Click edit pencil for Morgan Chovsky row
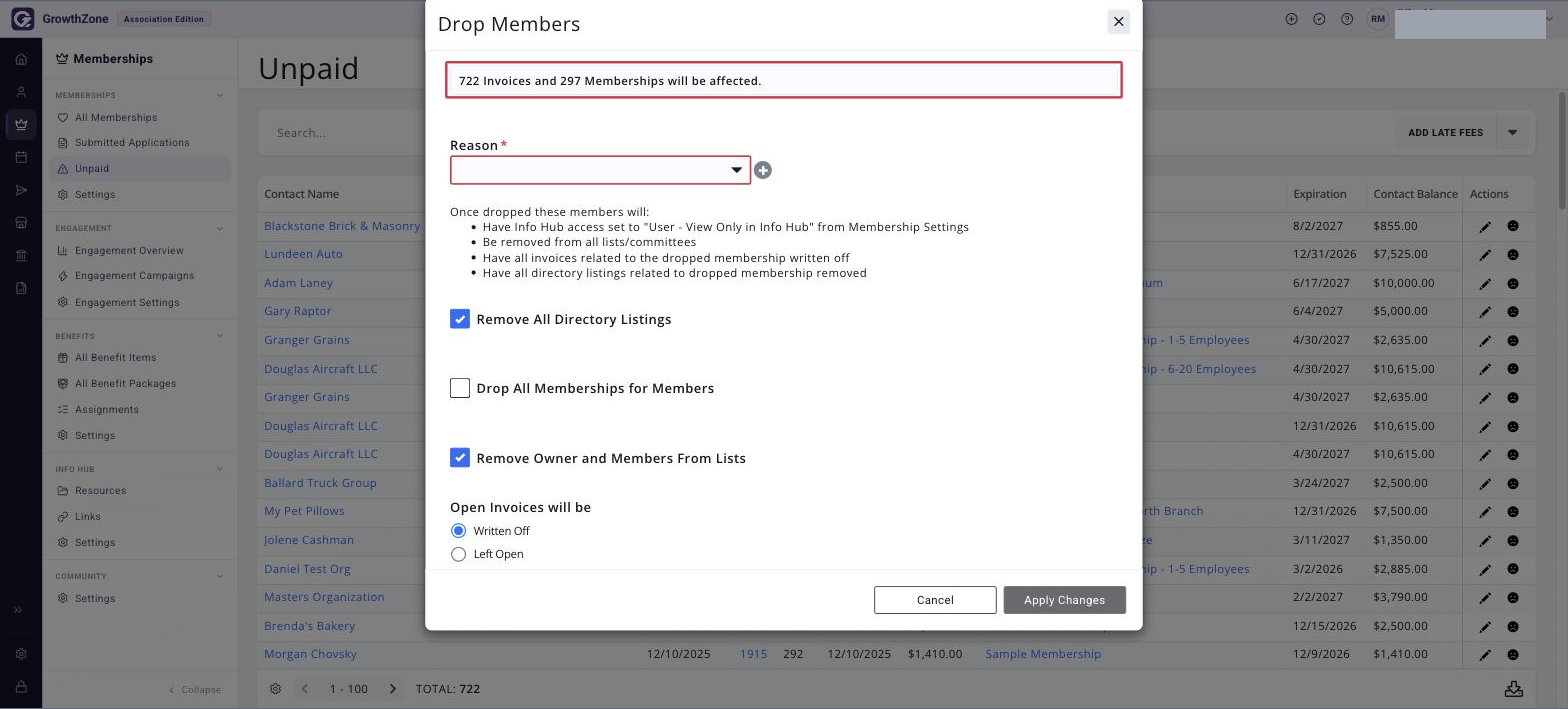The width and height of the screenshot is (1568, 709). (1485, 656)
